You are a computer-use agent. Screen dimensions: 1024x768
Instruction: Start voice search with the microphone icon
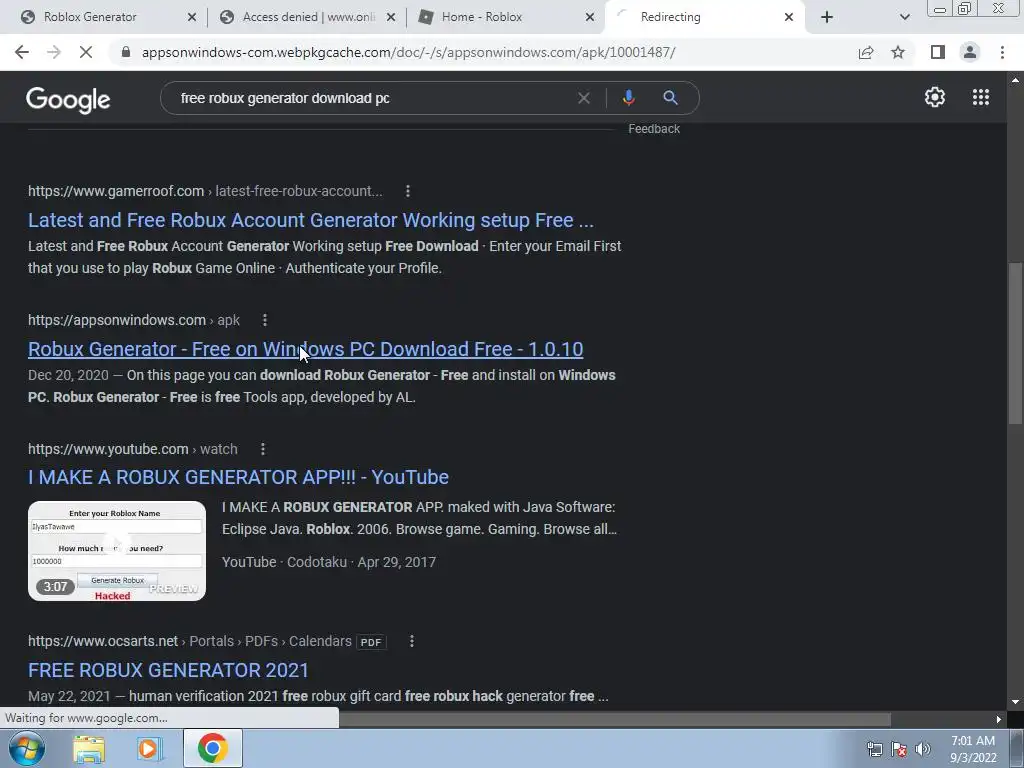[628, 98]
